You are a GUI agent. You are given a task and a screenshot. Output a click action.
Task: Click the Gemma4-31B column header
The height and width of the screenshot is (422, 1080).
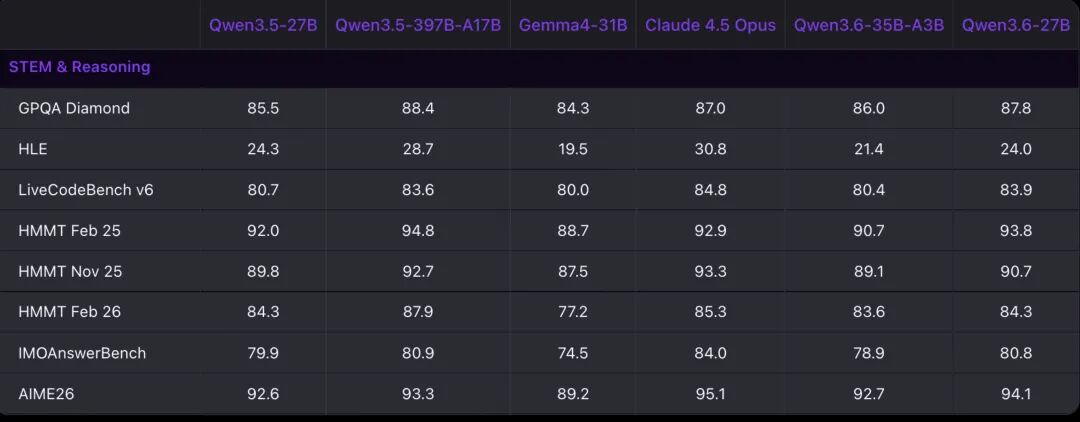point(573,25)
